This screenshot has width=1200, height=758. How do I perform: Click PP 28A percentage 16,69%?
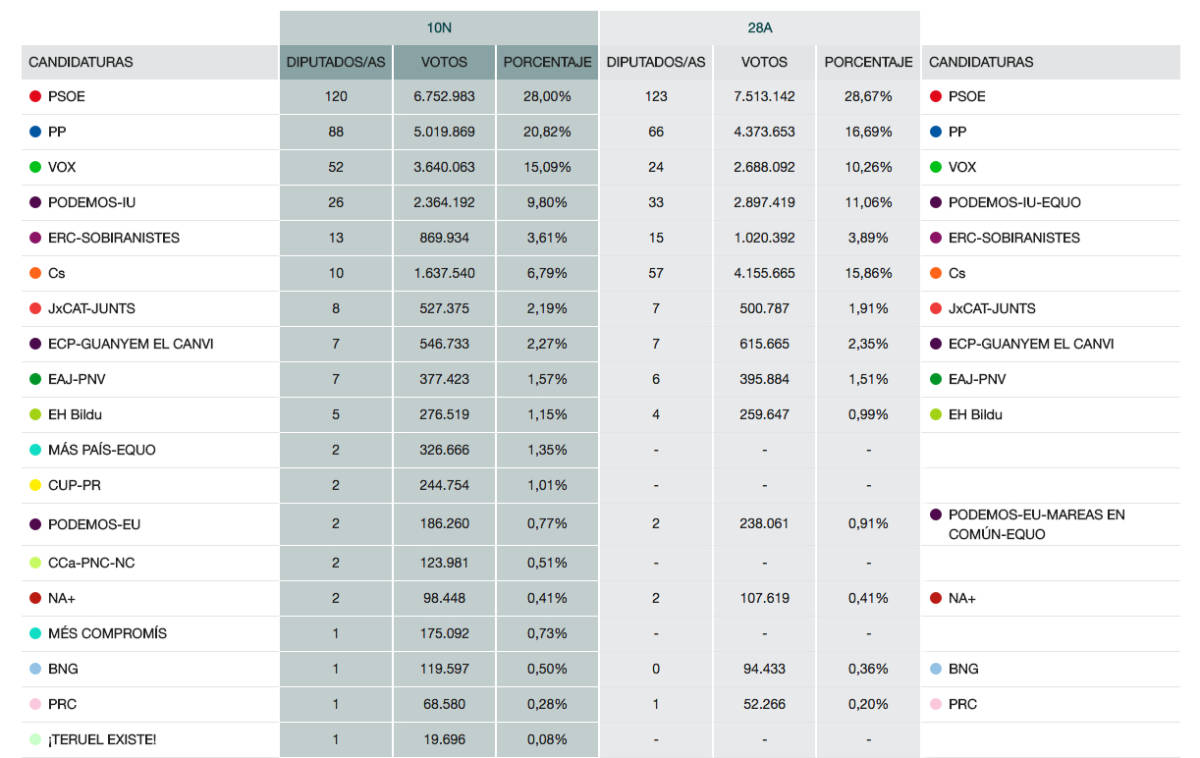click(867, 131)
